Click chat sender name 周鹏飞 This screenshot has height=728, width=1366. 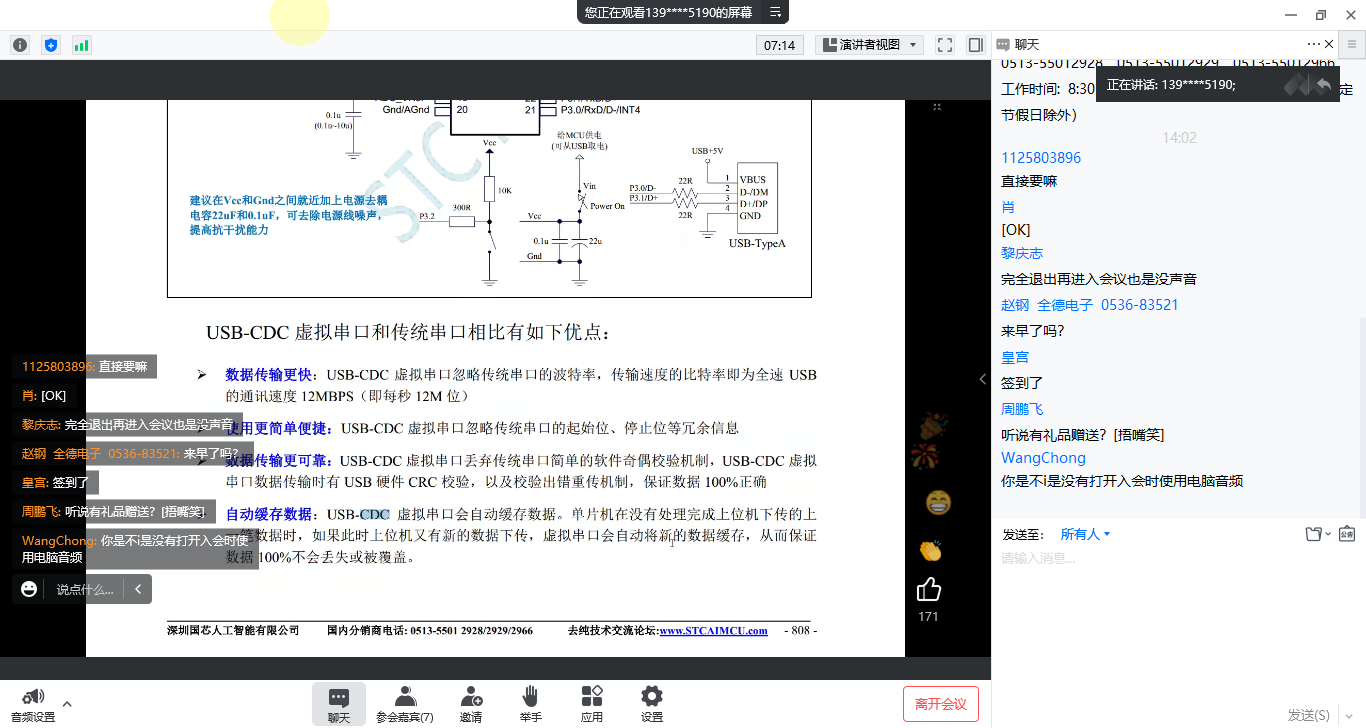pos(1022,409)
